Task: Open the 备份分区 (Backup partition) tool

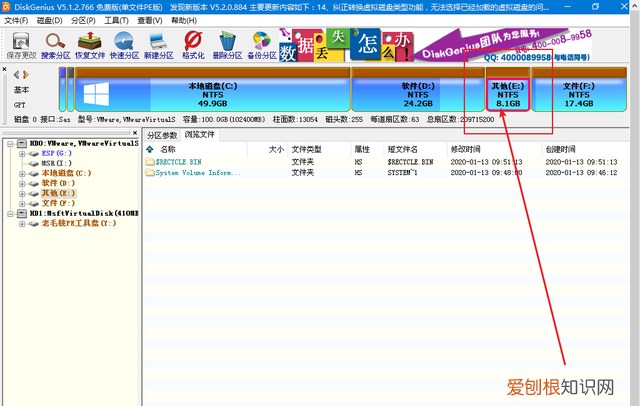Action: (x=262, y=45)
